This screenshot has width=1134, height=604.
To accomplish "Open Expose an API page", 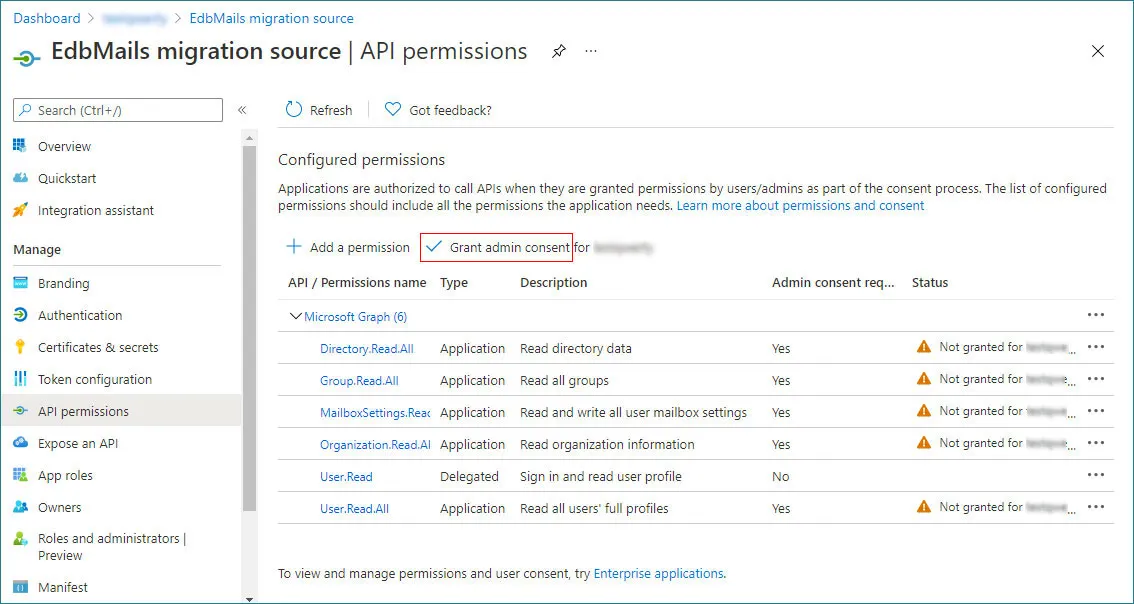I will point(78,443).
